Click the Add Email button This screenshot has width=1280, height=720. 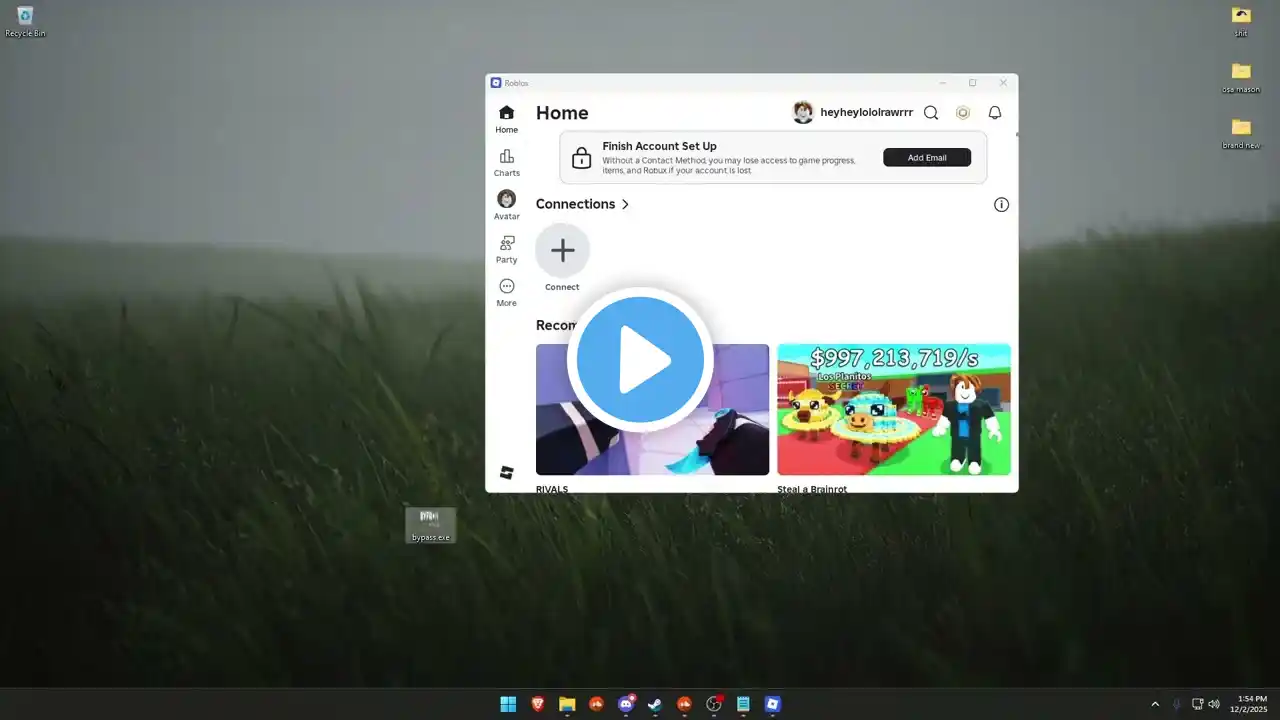(x=927, y=157)
